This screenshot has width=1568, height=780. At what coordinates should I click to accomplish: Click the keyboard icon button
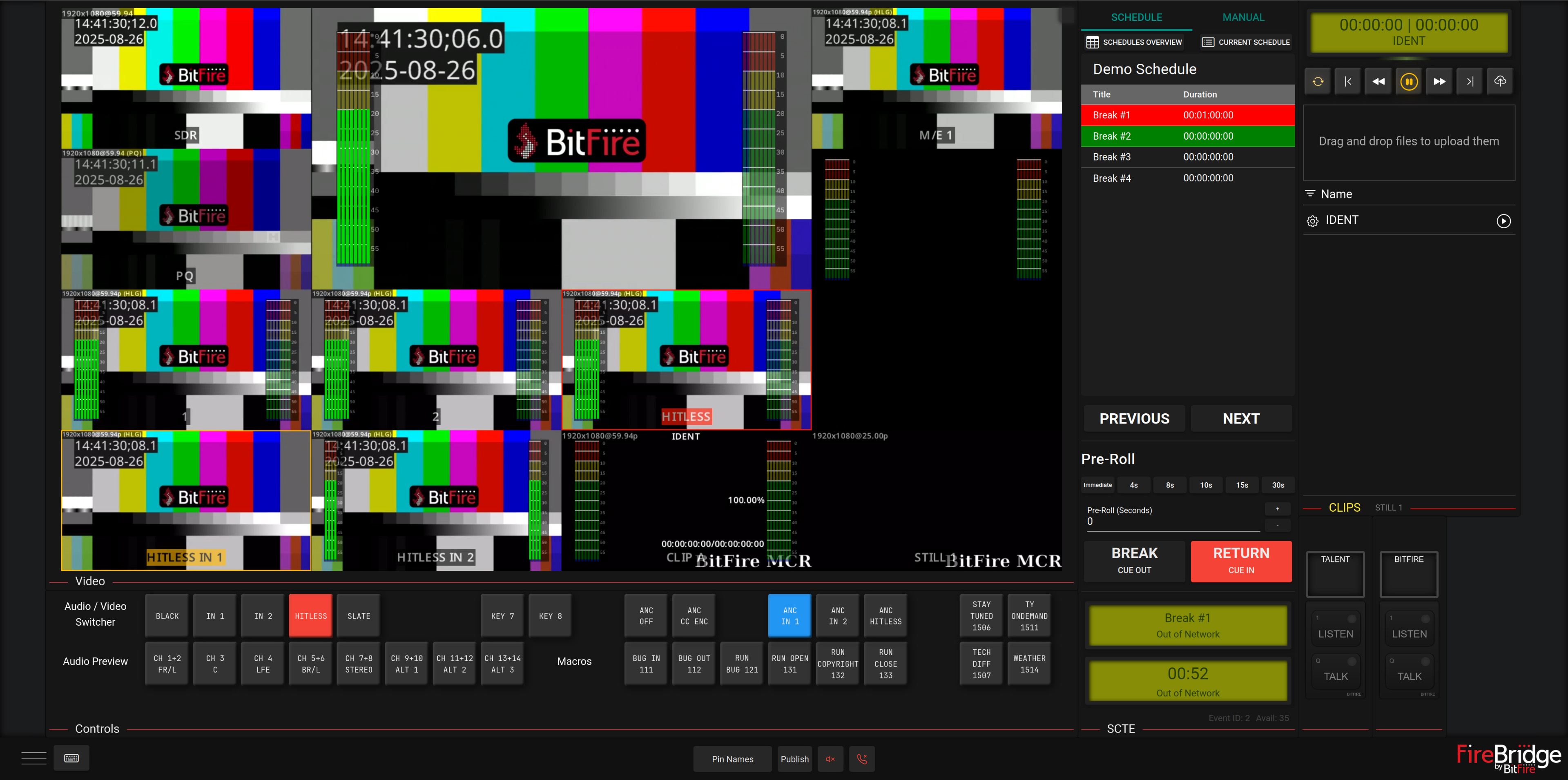click(x=71, y=758)
